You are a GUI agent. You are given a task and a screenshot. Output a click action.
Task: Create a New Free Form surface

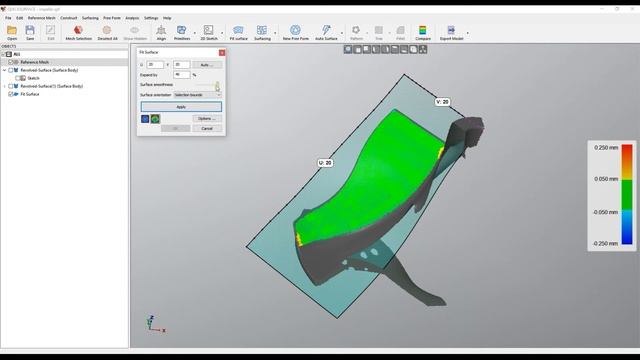pos(295,30)
